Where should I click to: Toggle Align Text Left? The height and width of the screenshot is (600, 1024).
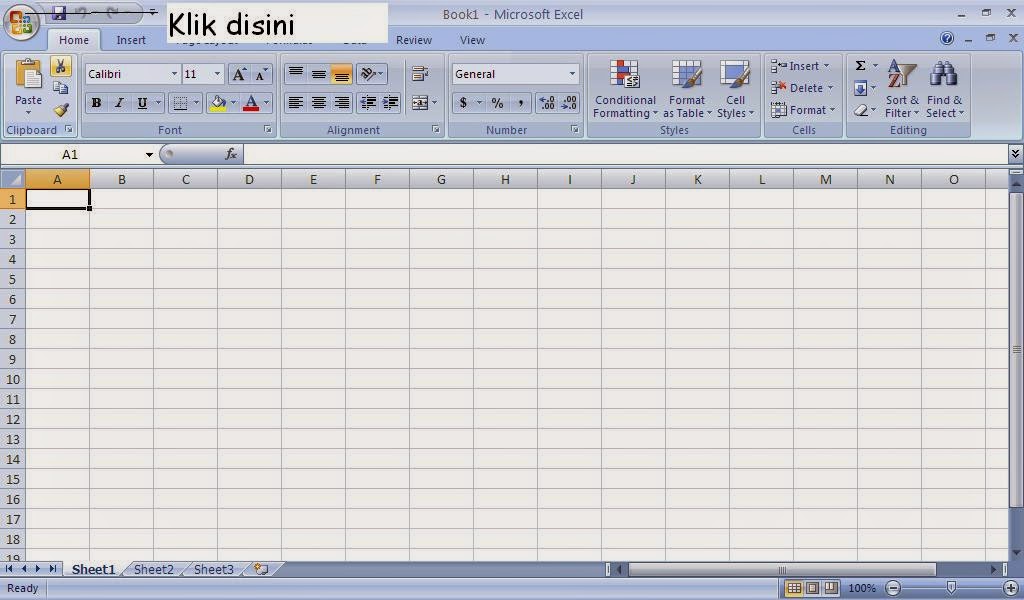click(296, 103)
